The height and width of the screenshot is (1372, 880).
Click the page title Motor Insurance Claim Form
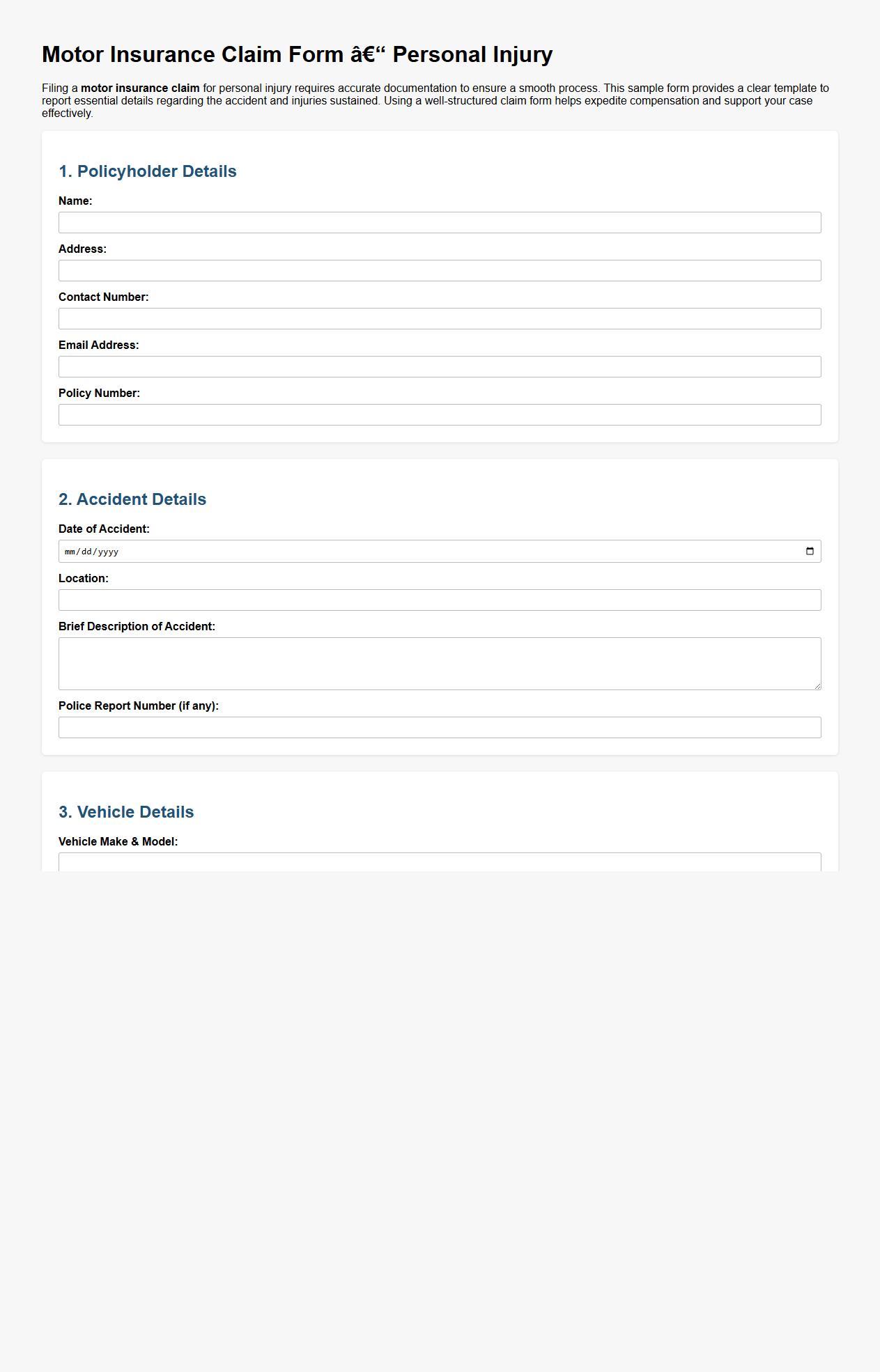click(x=296, y=53)
